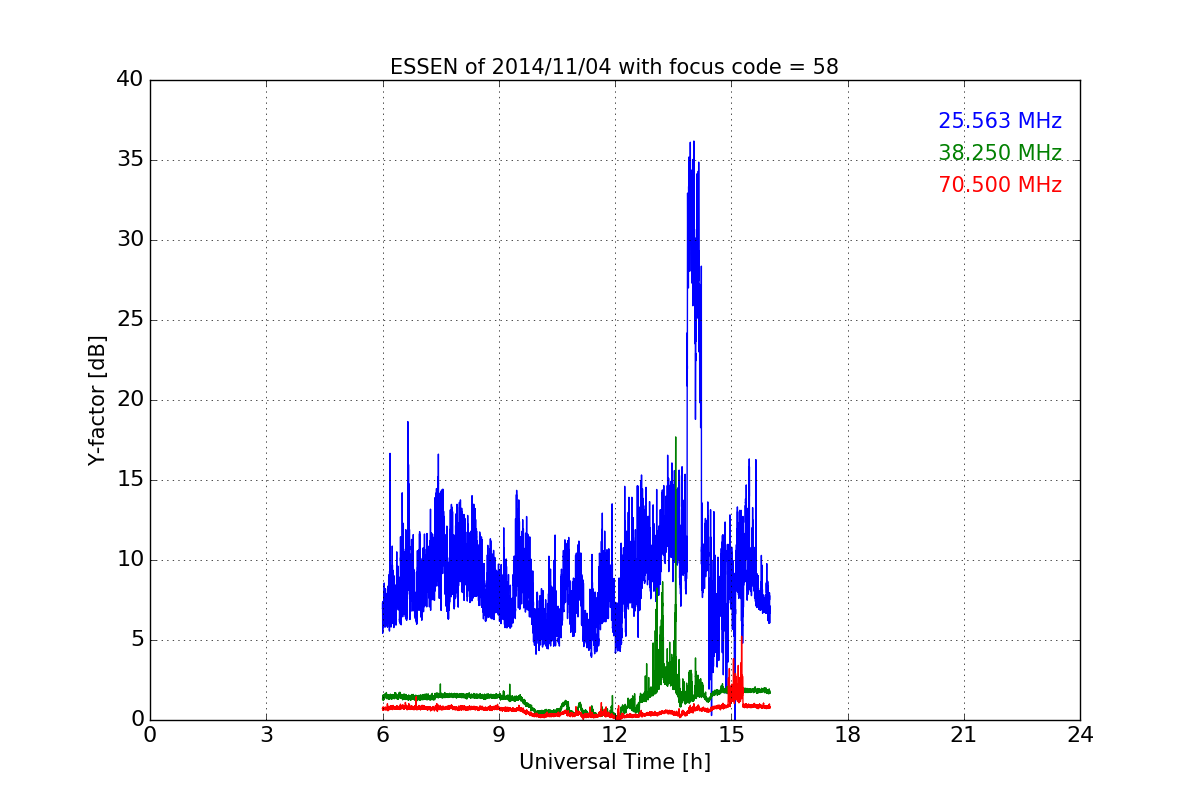Click the x-axis tick label 18
Screen dimensions: 1200x800
point(848,735)
